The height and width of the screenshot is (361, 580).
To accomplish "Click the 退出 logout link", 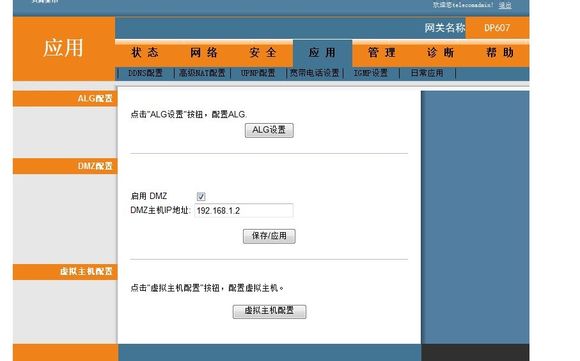I will click(505, 5).
